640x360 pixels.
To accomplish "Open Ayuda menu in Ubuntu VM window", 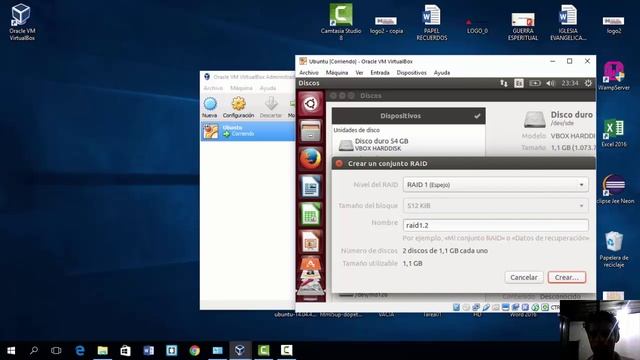I will click(x=442, y=73).
